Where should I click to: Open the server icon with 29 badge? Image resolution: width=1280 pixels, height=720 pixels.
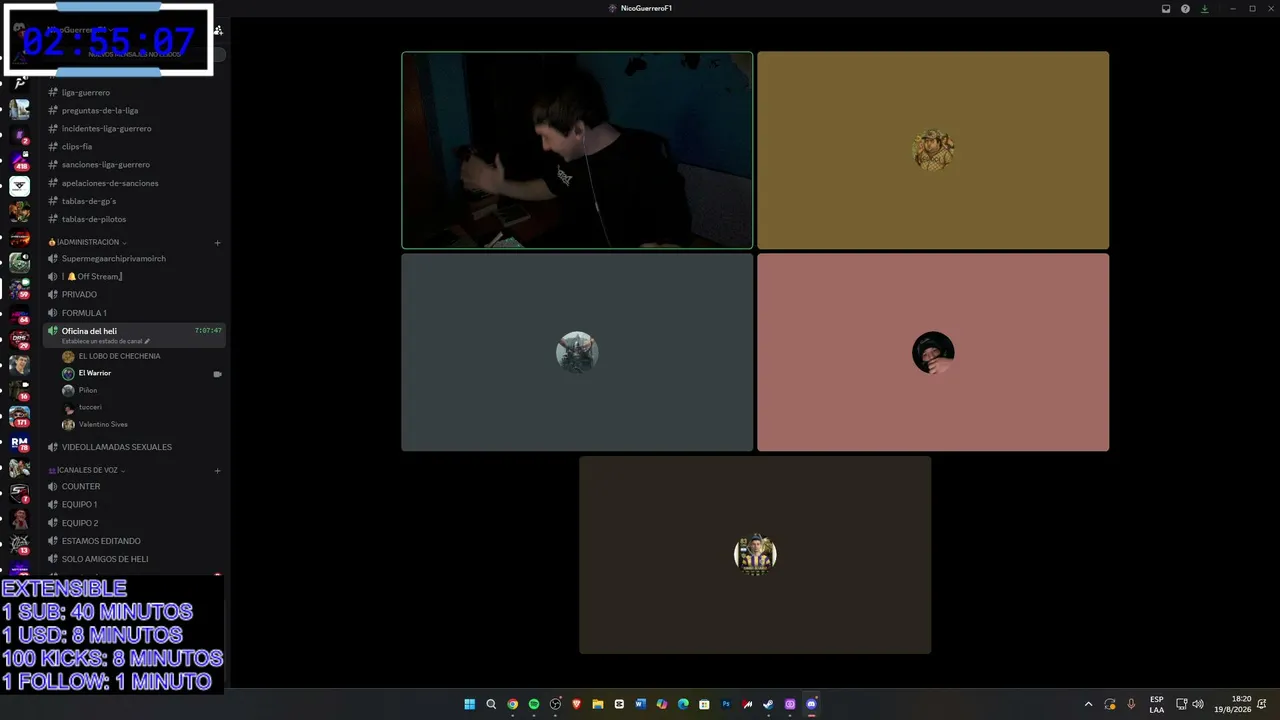(x=20, y=340)
